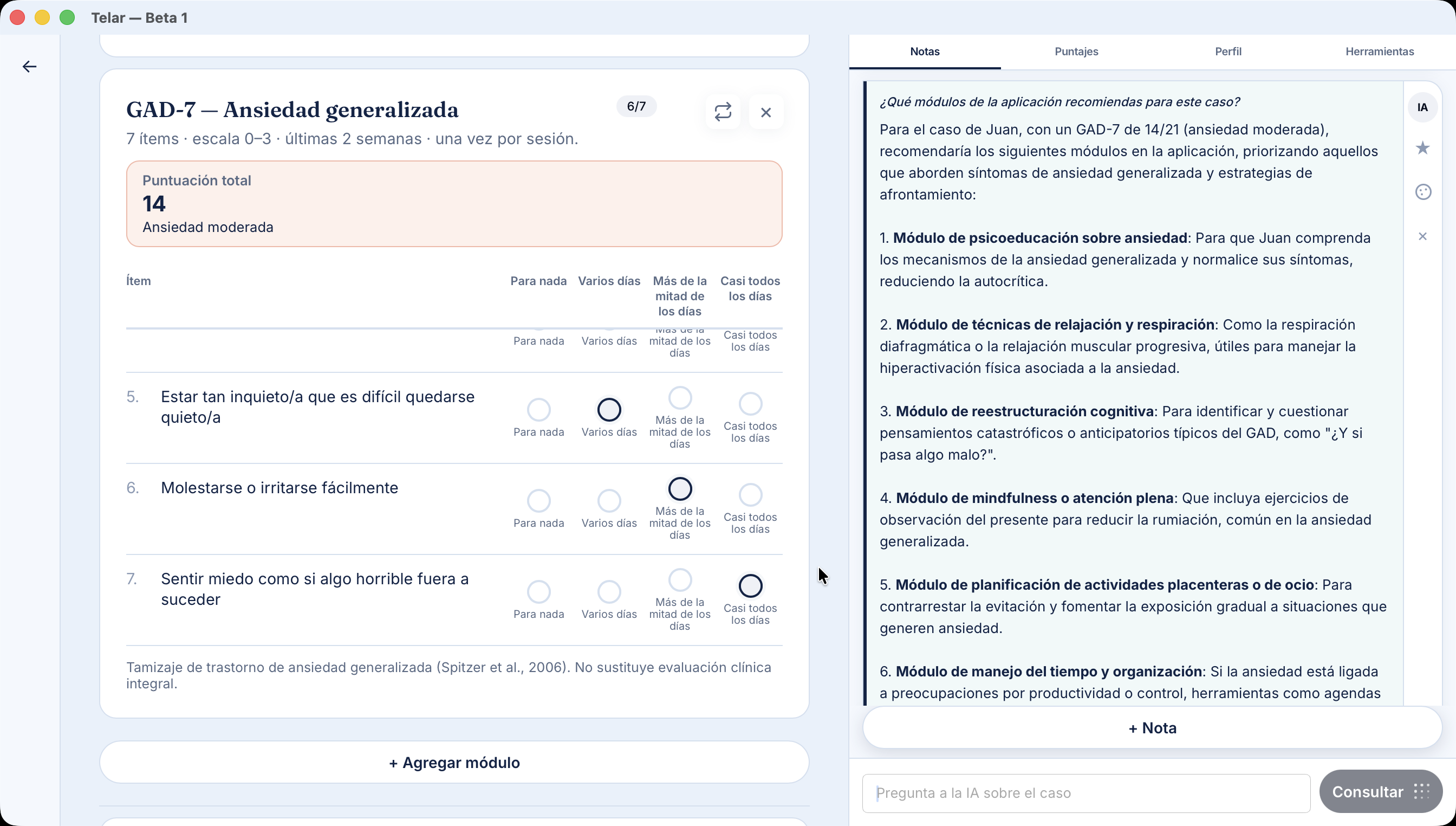The image size is (1456, 826).
Task: Click the 6/7 progress badge
Action: (636, 107)
